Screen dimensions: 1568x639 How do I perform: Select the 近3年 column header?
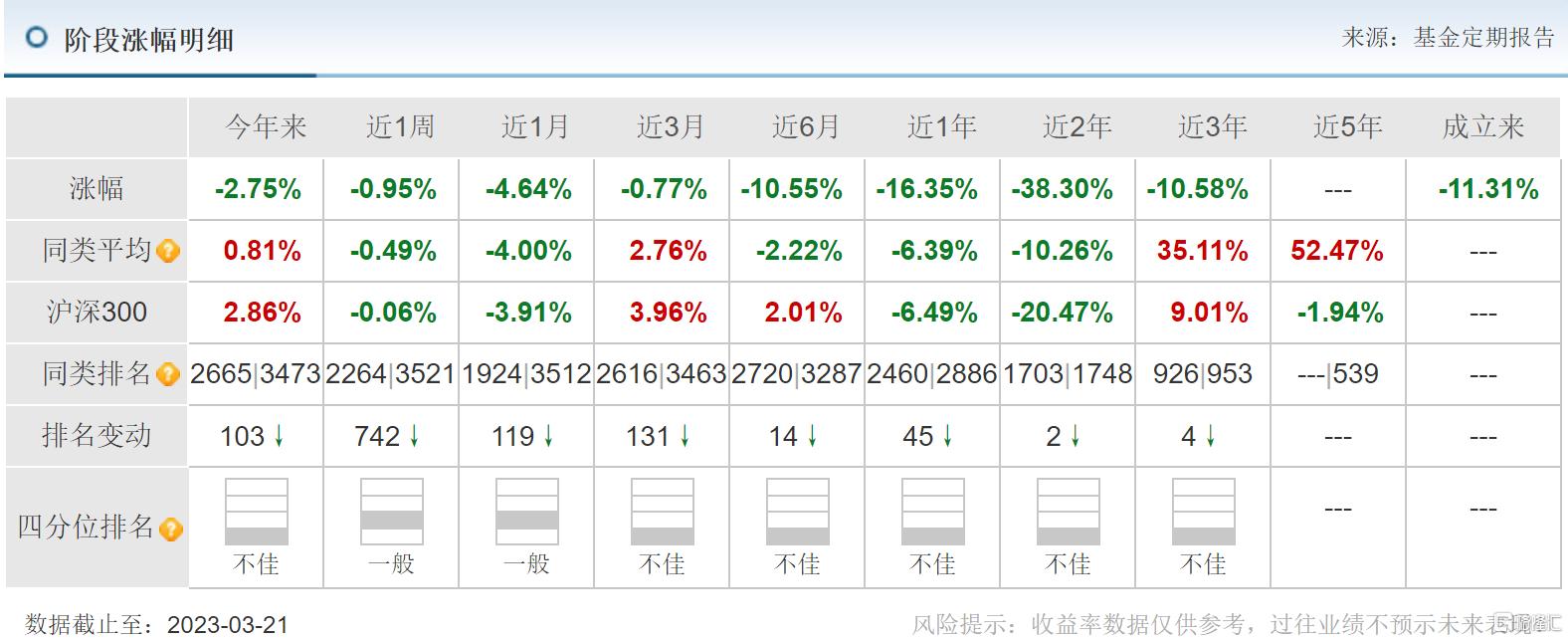(1212, 126)
